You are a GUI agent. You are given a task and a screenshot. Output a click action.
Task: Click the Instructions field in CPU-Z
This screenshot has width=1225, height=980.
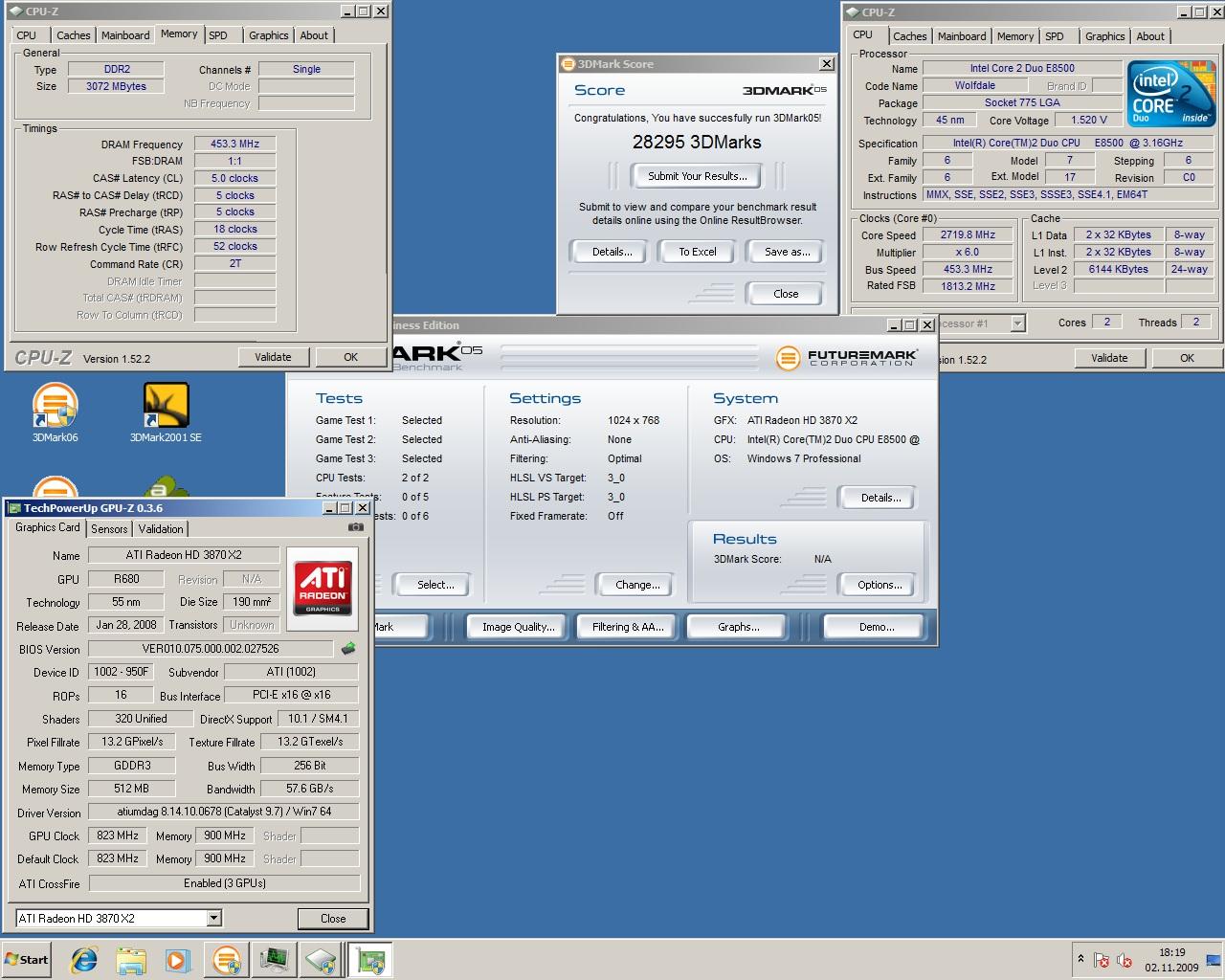pyautogui.click(x=1068, y=194)
